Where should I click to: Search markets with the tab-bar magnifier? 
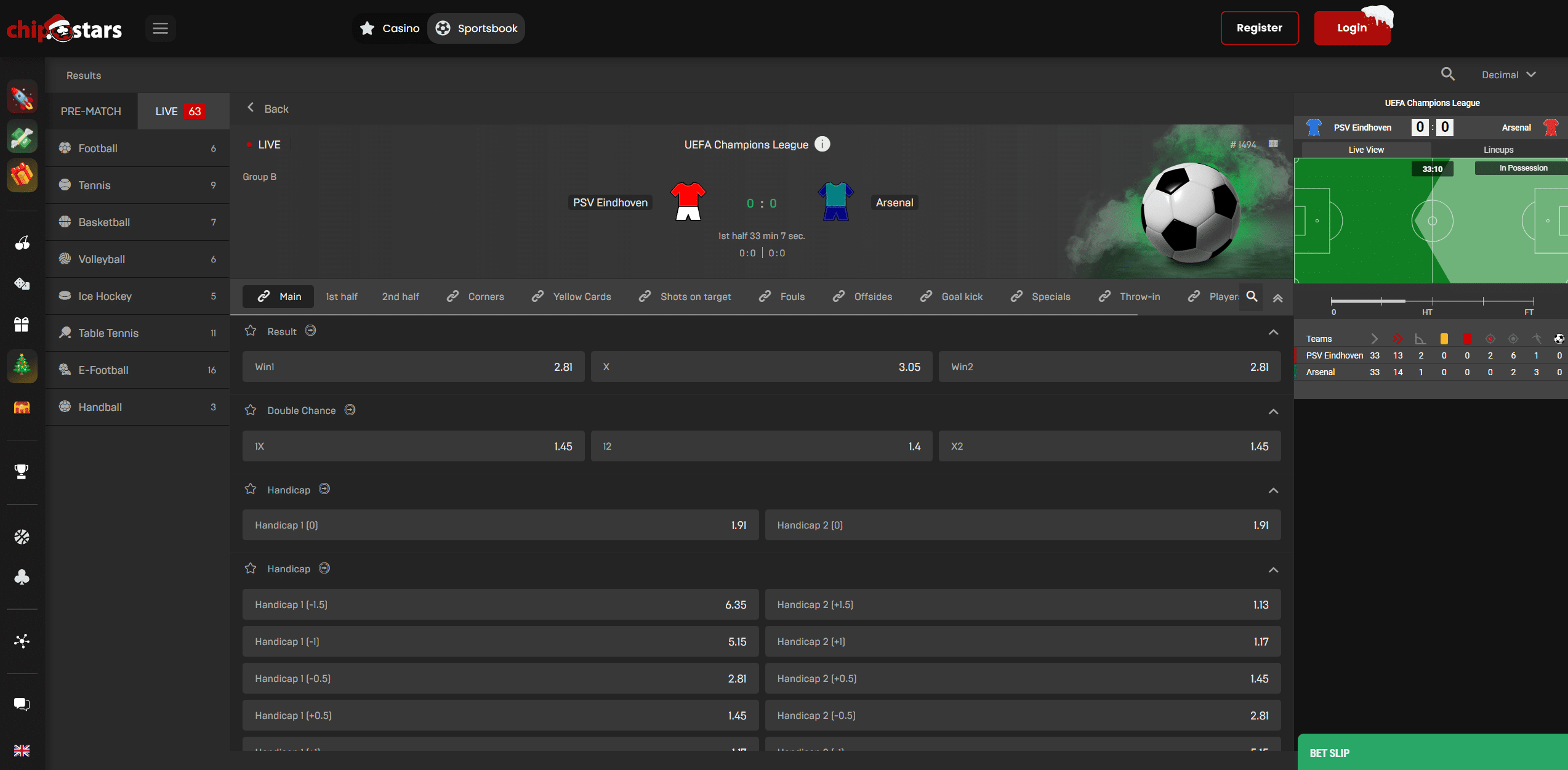point(1252,297)
